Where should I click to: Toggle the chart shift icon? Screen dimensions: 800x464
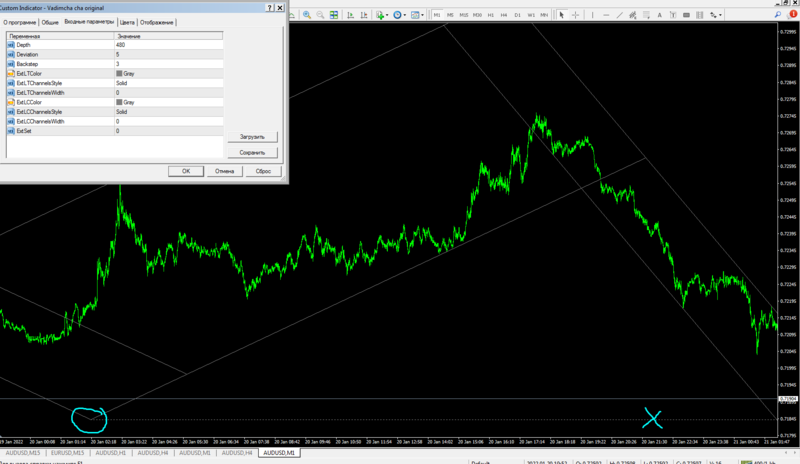pyautogui.click(x=364, y=15)
